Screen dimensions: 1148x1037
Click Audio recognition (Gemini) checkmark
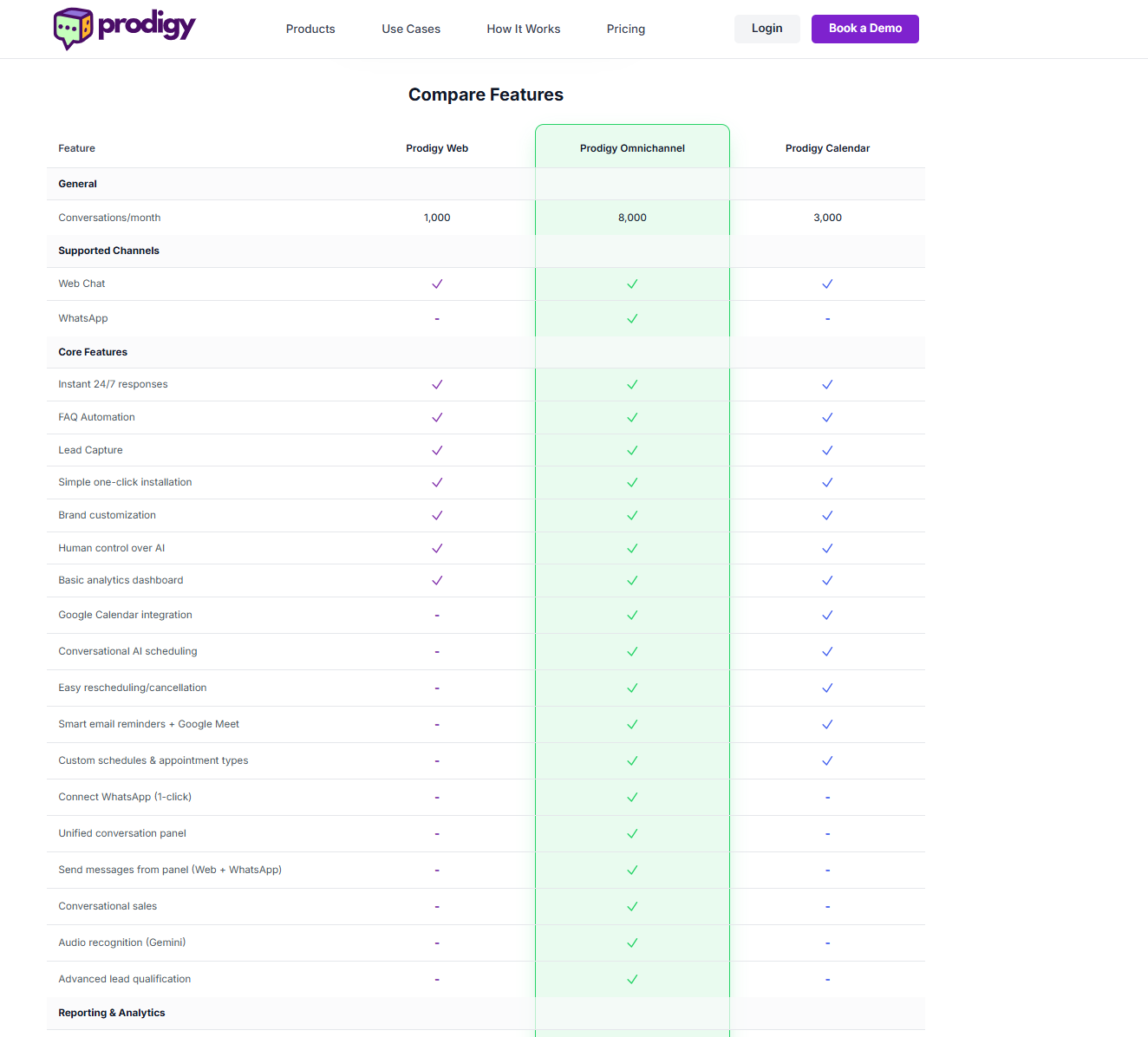(x=632, y=942)
